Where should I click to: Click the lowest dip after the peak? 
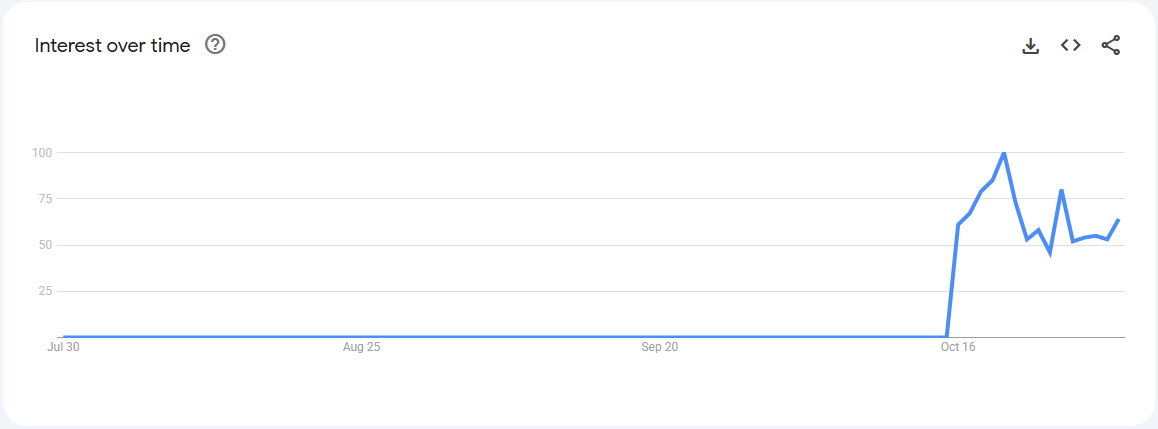(x=1050, y=253)
